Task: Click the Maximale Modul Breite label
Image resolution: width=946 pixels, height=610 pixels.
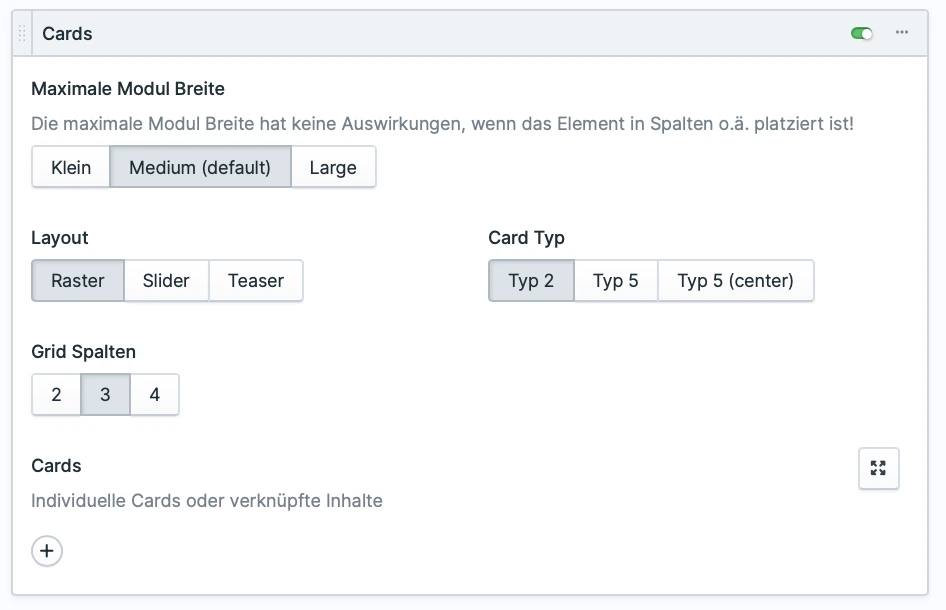Action: [x=128, y=89]
